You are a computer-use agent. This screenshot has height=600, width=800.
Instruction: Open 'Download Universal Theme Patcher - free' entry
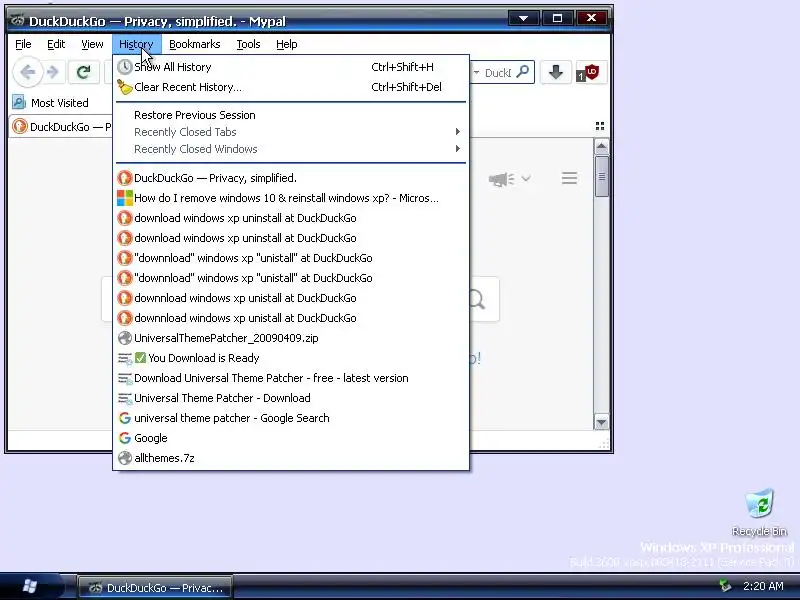coord(291,378)
